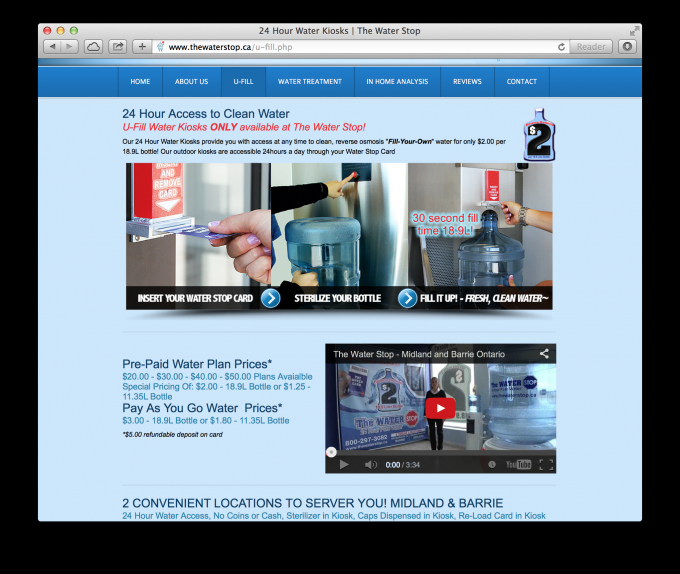Open the WATER TREATMENT menu item
This screenshot has width=680, height=574.
tap(309, 81)
